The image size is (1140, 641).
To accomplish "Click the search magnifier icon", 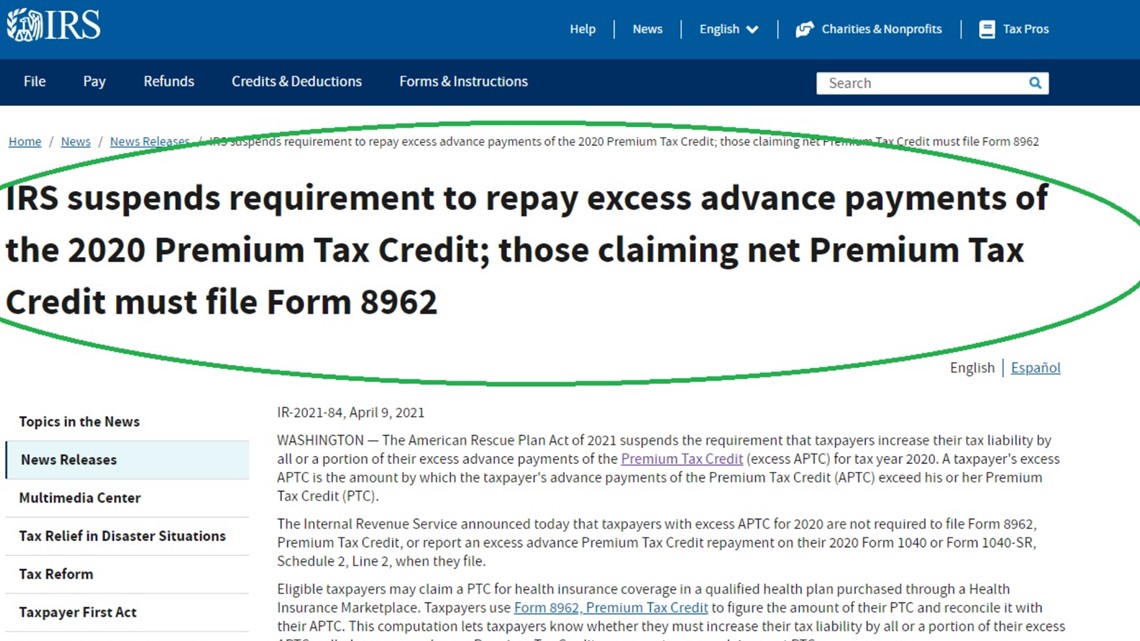I will pos(1035,83).
